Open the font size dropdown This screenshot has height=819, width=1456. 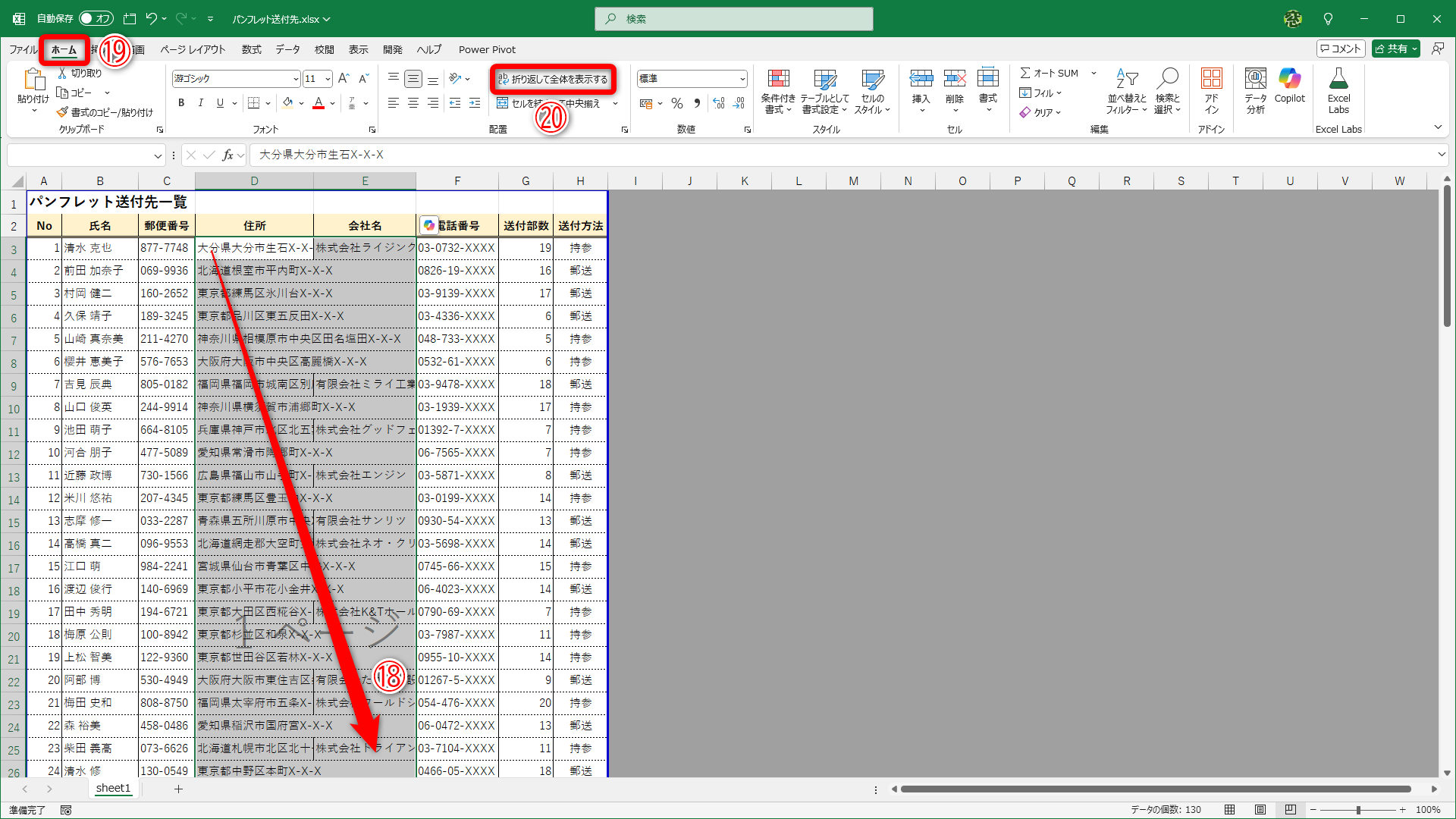coord(328,79)
